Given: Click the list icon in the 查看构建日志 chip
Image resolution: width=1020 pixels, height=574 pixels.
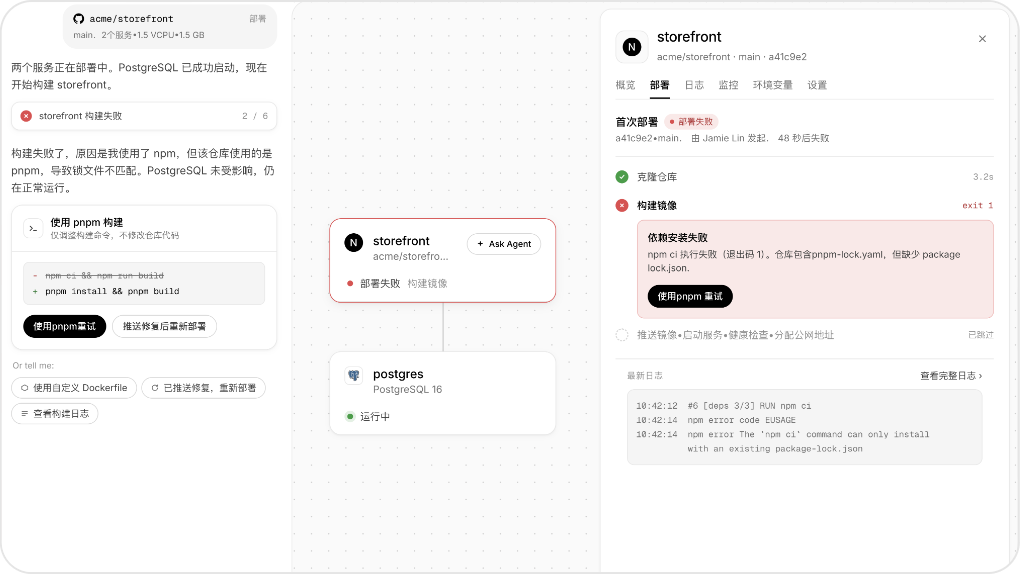Looking at the screenshot, I should 25,414.
